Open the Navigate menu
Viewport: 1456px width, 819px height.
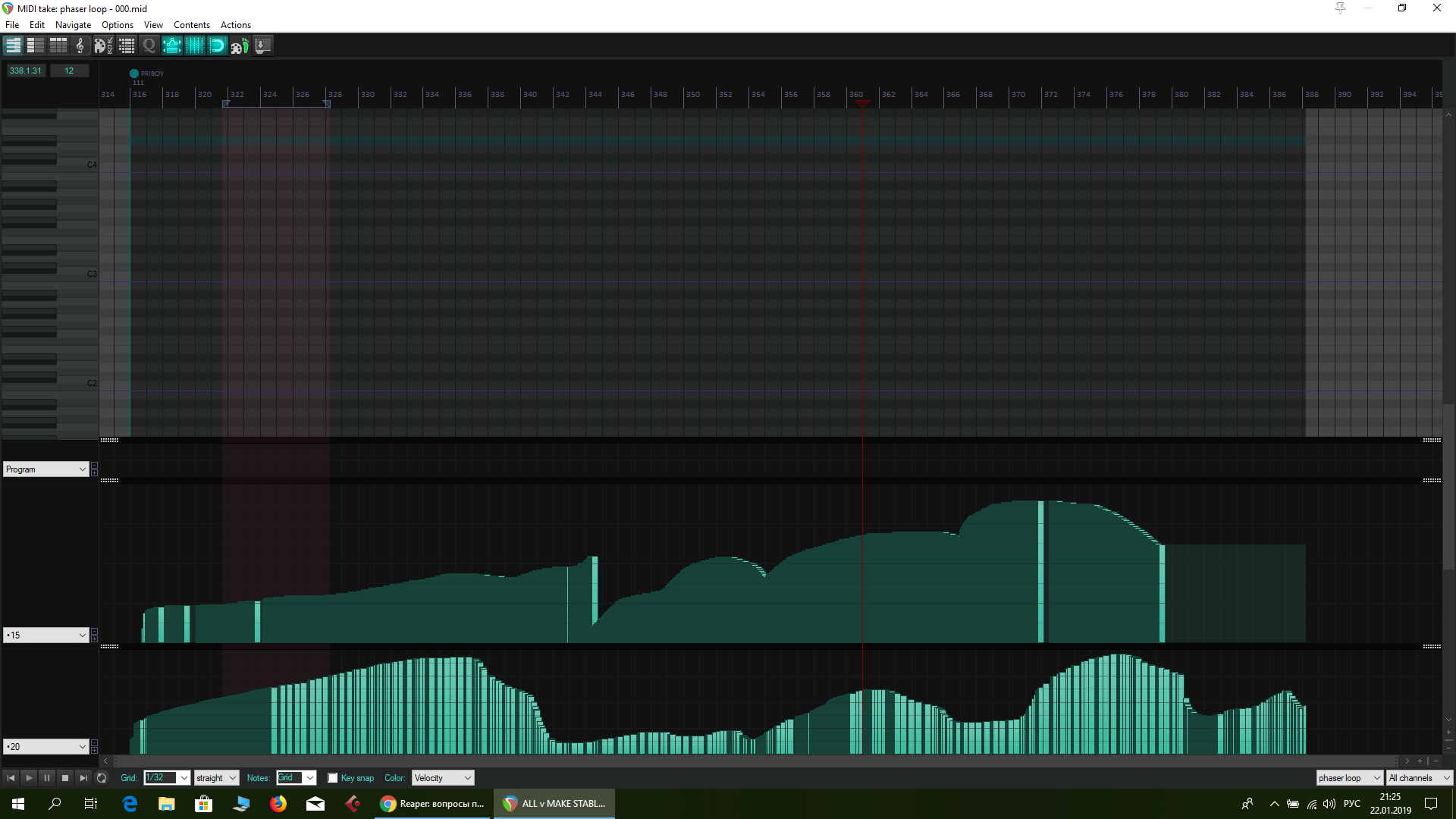pos(73,25)
